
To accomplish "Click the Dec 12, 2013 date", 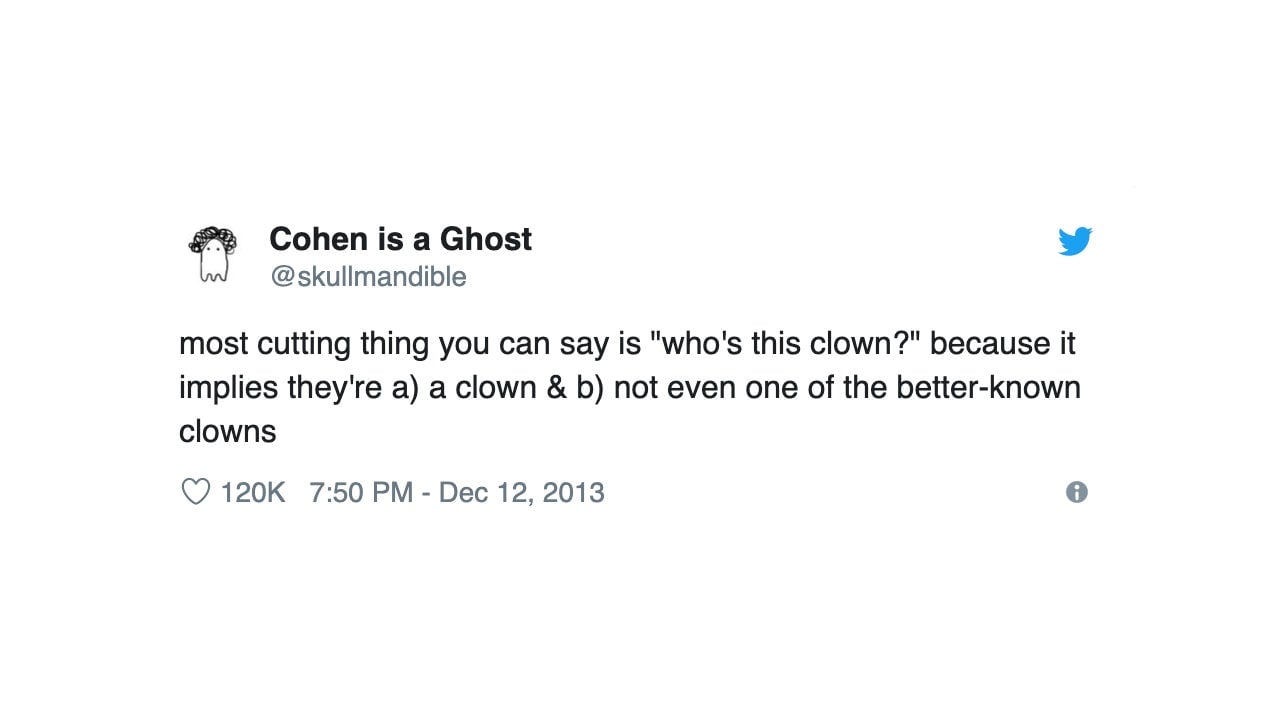I will pyautogui.click(x=521, y=492).
